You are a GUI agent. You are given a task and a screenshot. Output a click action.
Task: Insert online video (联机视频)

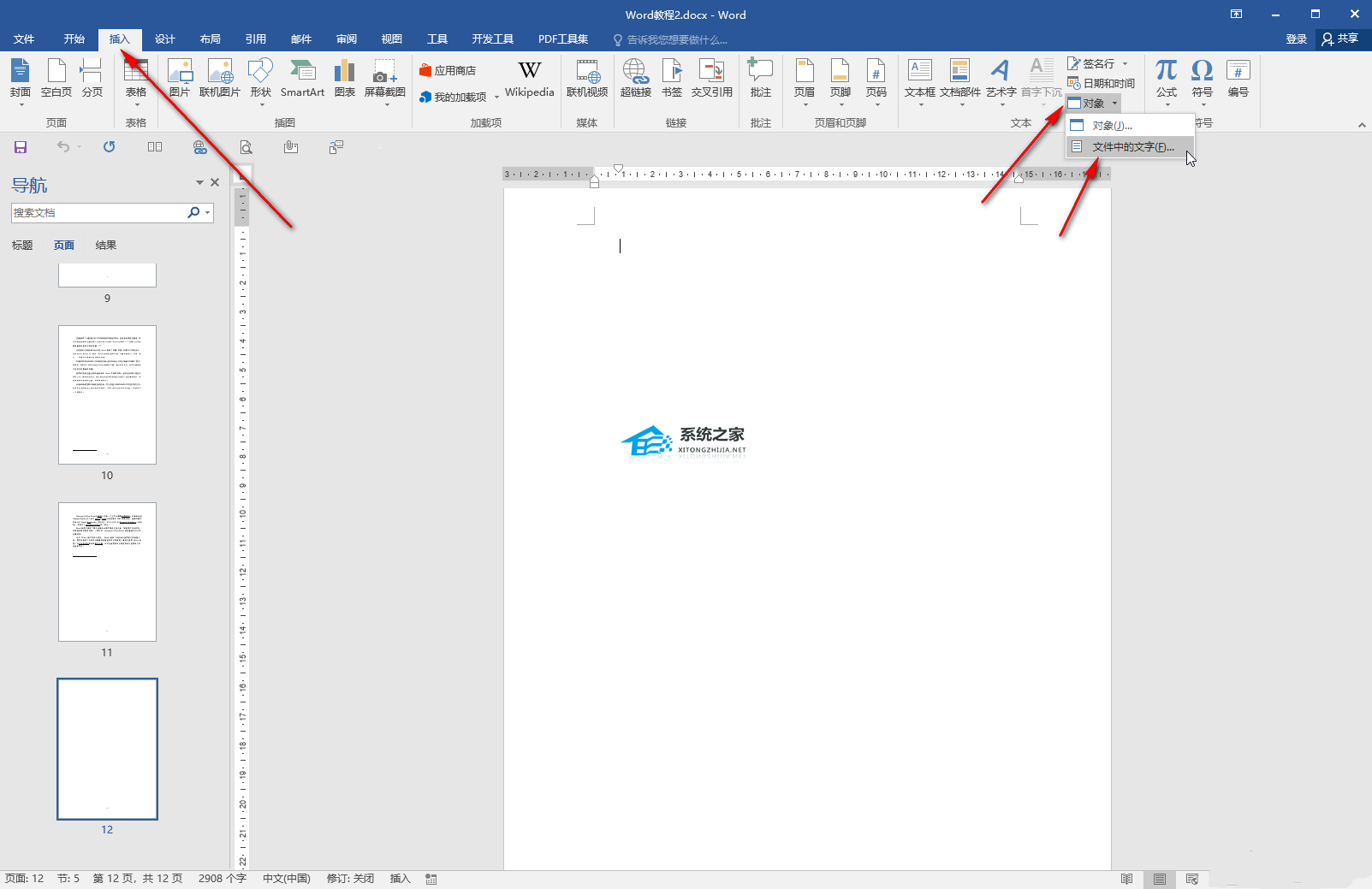[586, 78]
